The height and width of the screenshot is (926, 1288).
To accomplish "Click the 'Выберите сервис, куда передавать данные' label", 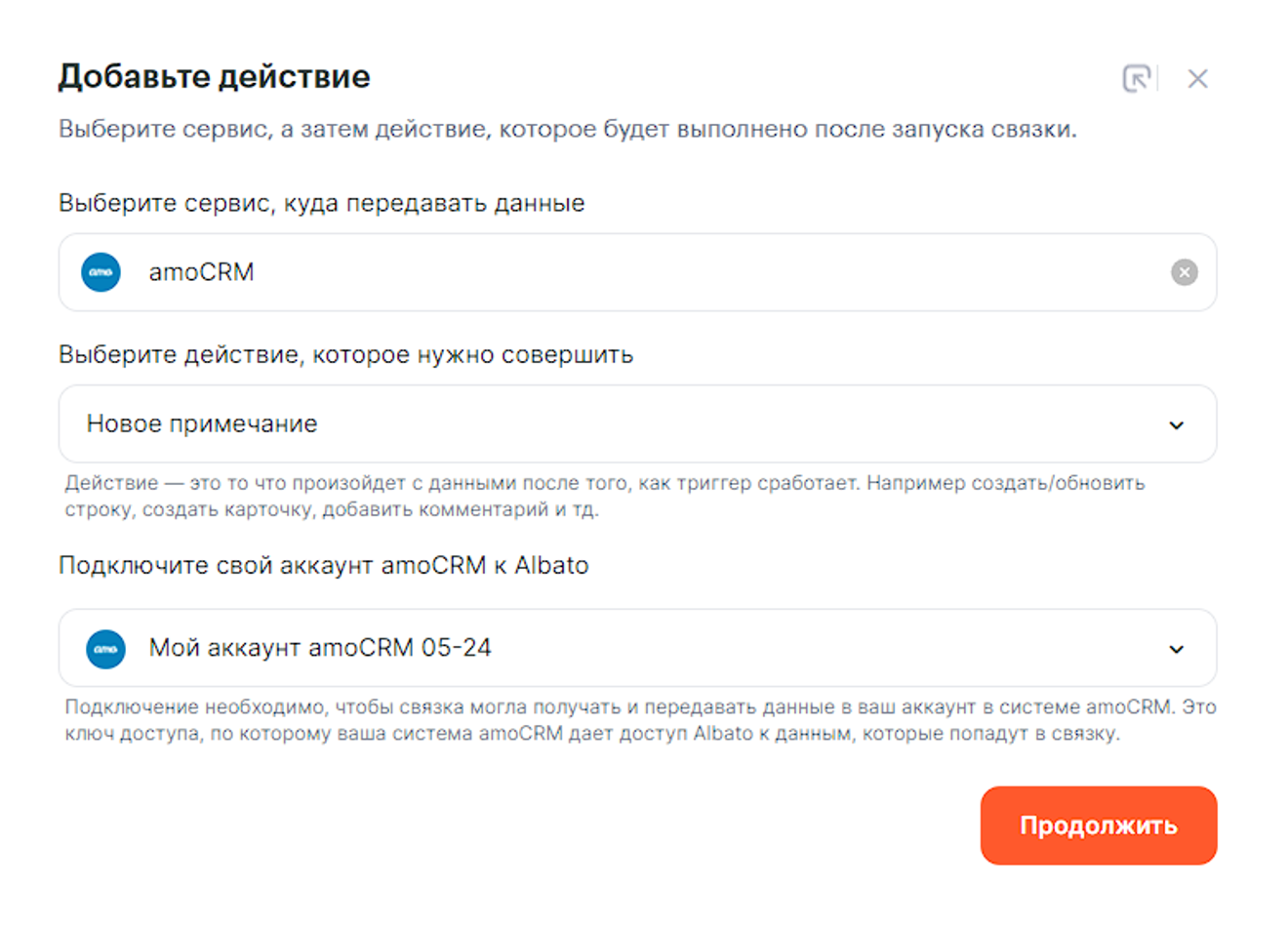I will (x=321, y=203).
